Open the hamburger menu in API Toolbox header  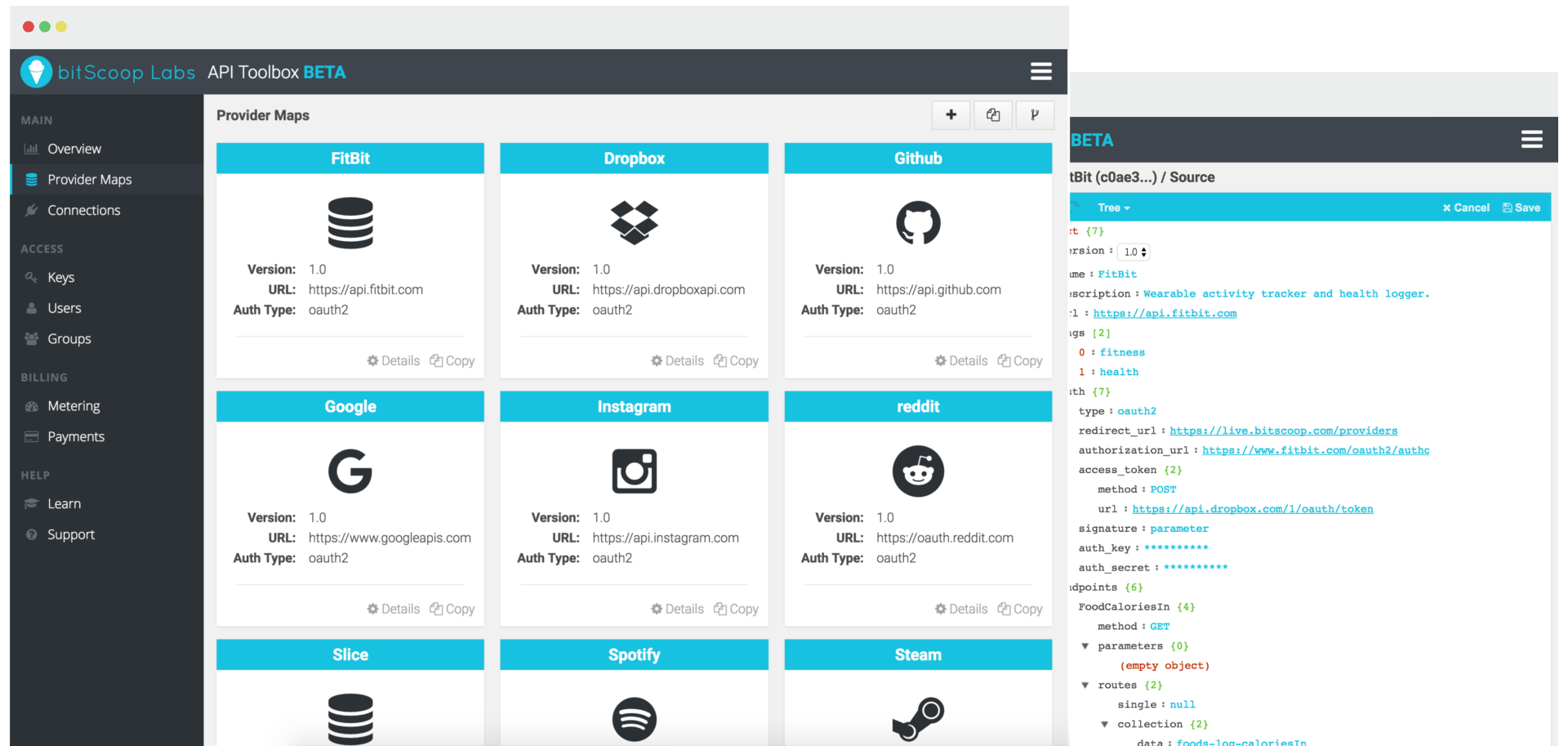pyautogui.click(x=1040, y=72)
